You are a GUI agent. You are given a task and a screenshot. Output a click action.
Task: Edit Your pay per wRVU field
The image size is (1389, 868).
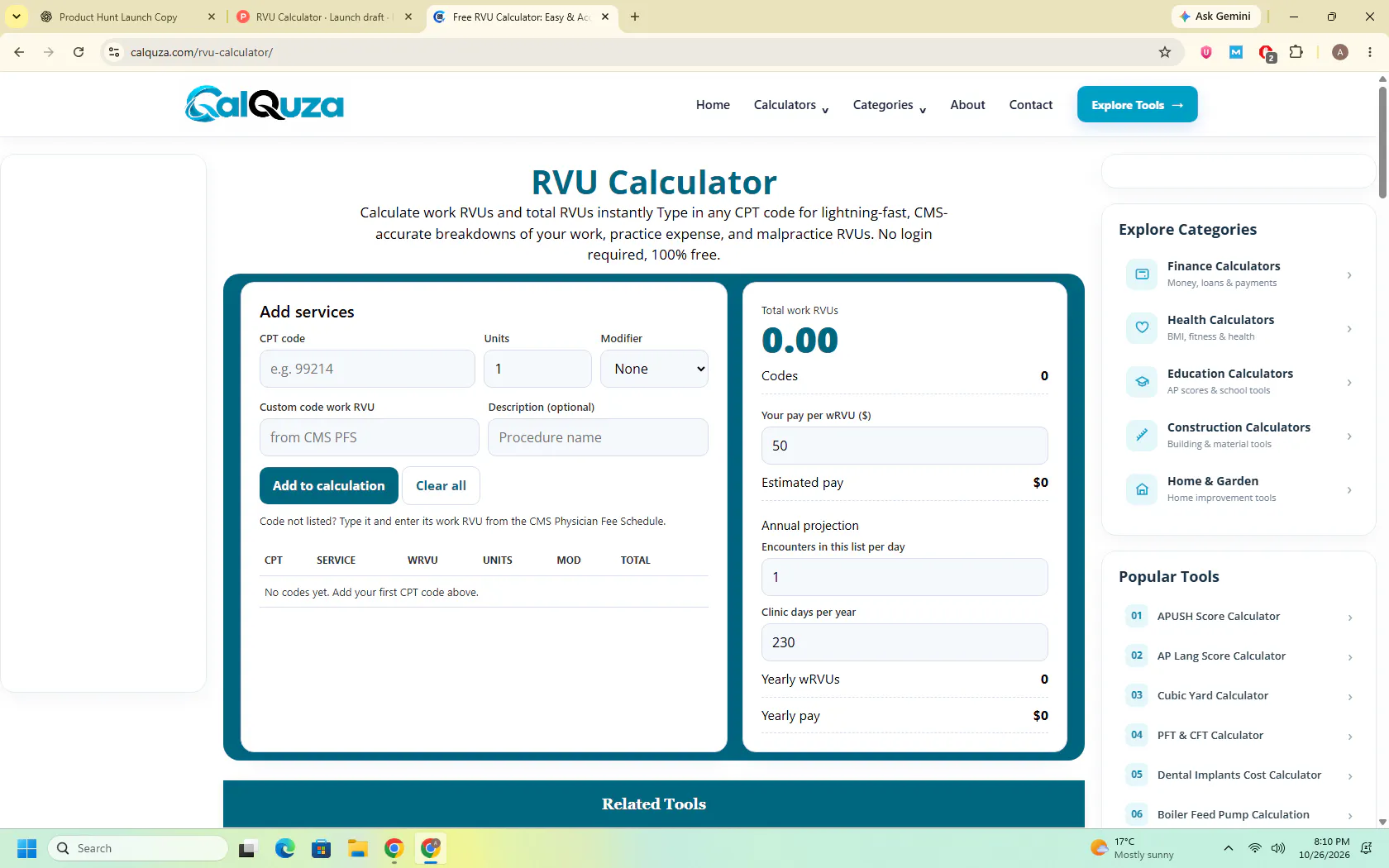pyautogui.click(x=905, y=446)
